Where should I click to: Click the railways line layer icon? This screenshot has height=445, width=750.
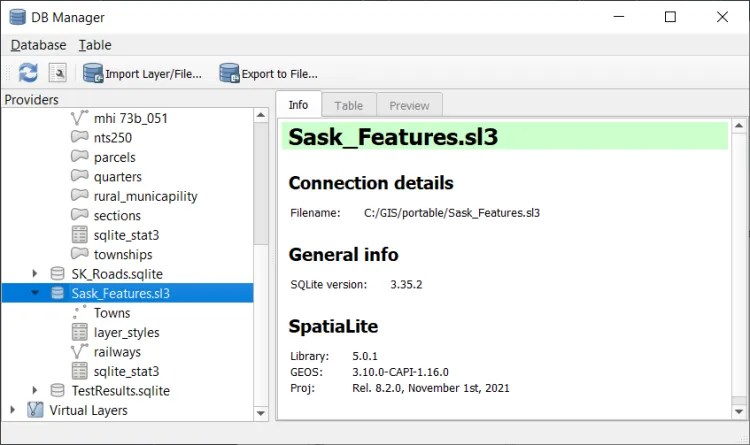(80, 352)
